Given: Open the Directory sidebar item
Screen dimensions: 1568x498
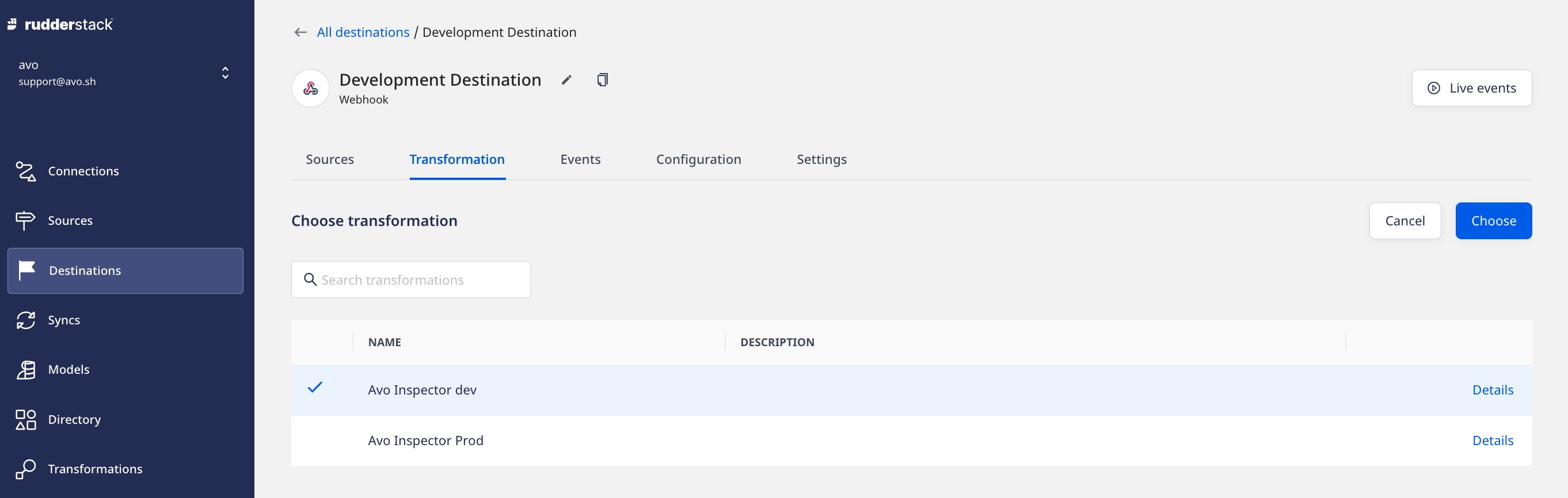Looking at the screenshot, I should pos(74,420).
